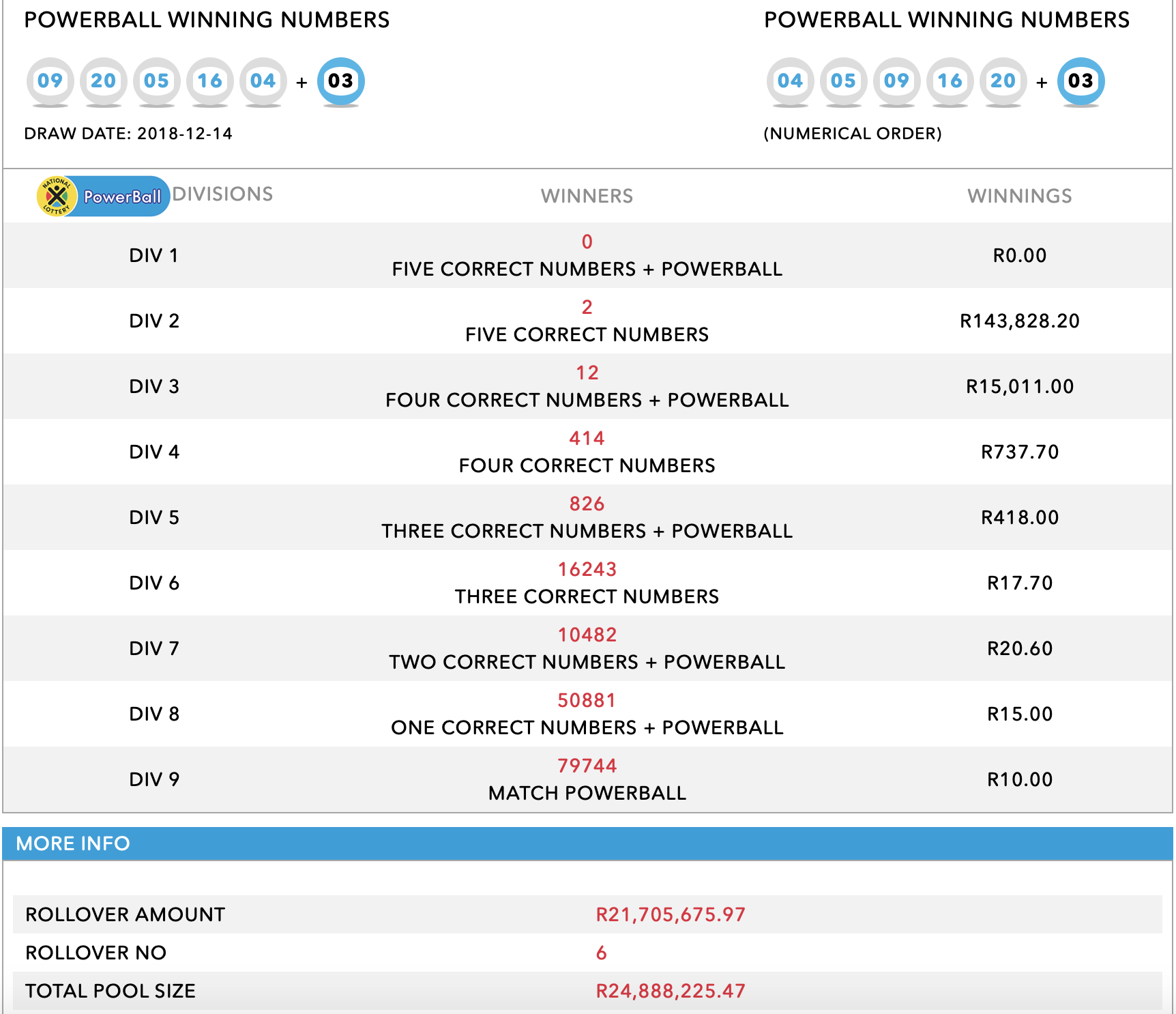1176x1014 pixels.
Task: Click ball 05 above the draw date
Action: (156, 81)
